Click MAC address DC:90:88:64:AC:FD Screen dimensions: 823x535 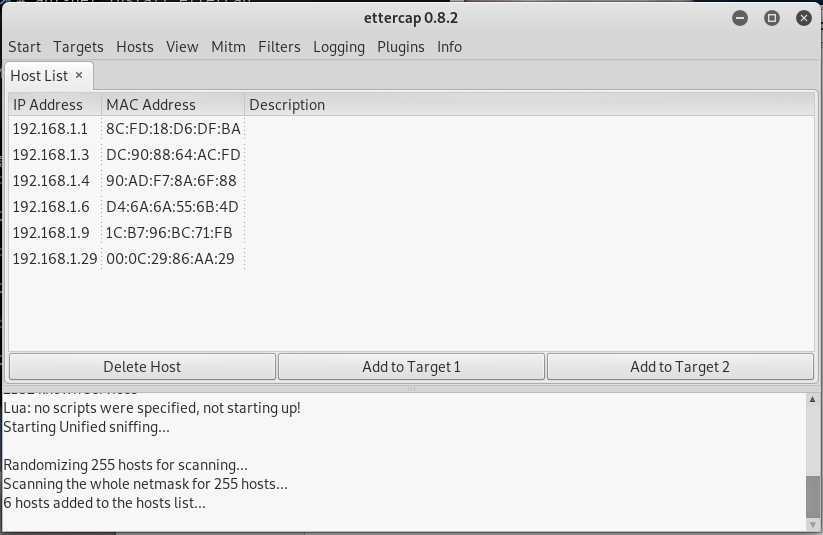tap(173, 155)
